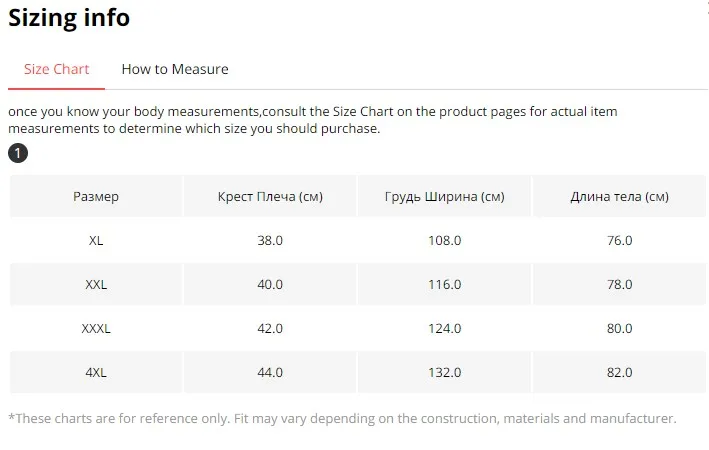Click the reference-only disclaimer text
The width and height of the screenshot is (709, 450).
[x=342, y=418]
